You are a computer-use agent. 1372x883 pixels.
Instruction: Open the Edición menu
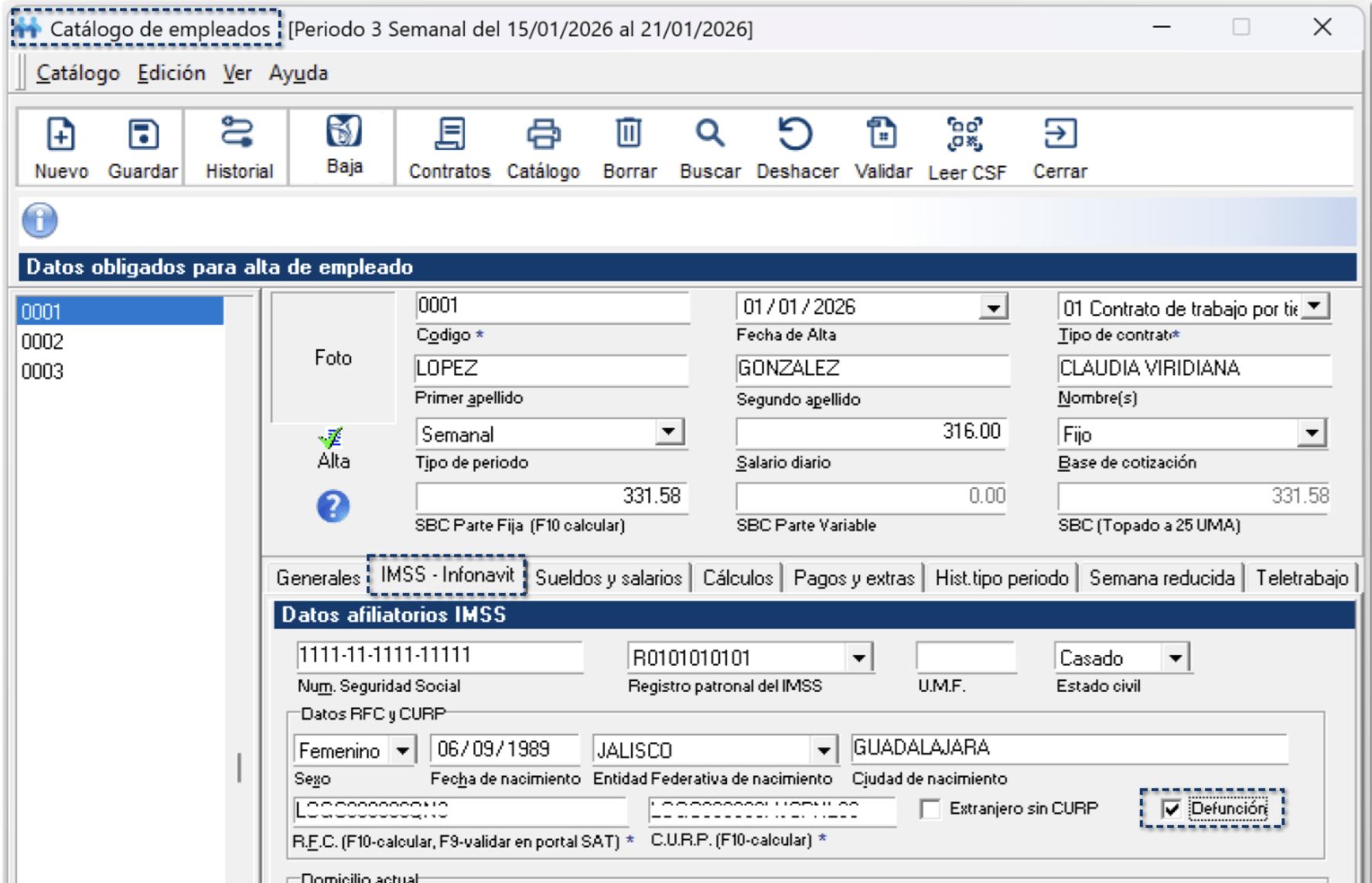(x=171, y=73)
